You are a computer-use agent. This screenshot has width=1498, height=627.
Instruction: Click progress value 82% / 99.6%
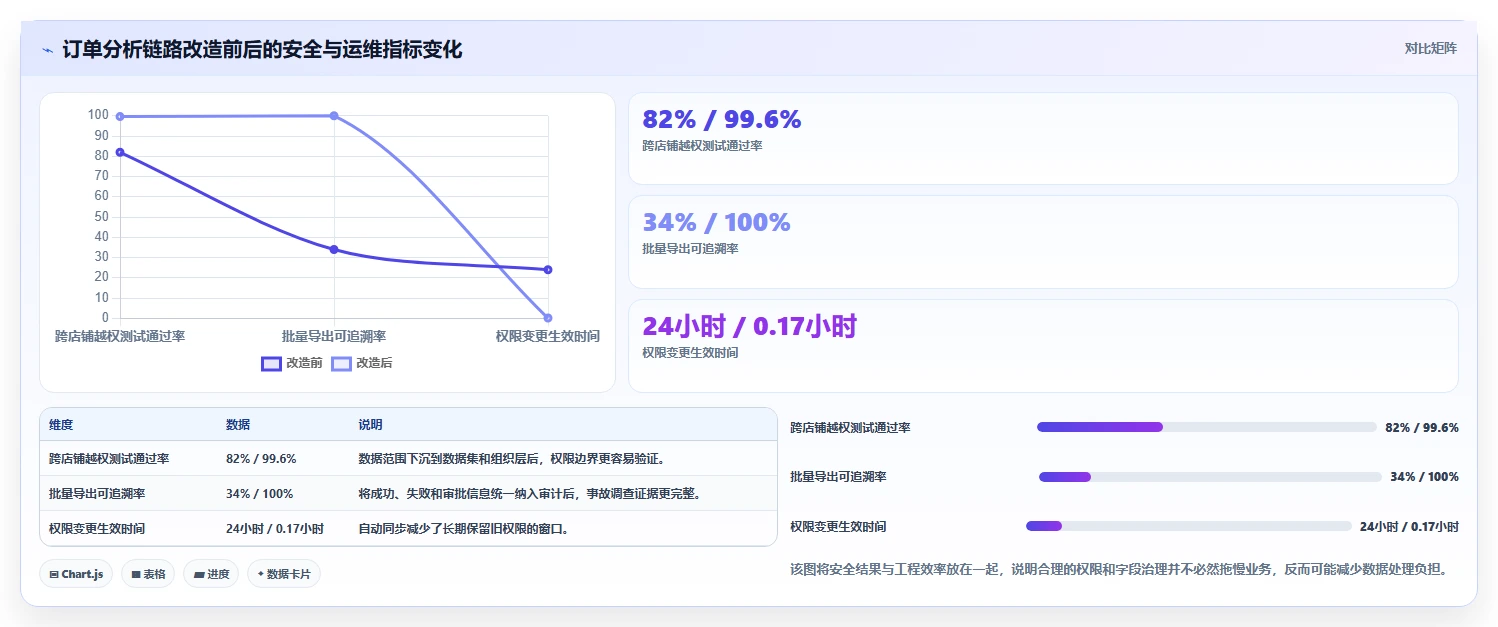click(x=1422, y=428)
